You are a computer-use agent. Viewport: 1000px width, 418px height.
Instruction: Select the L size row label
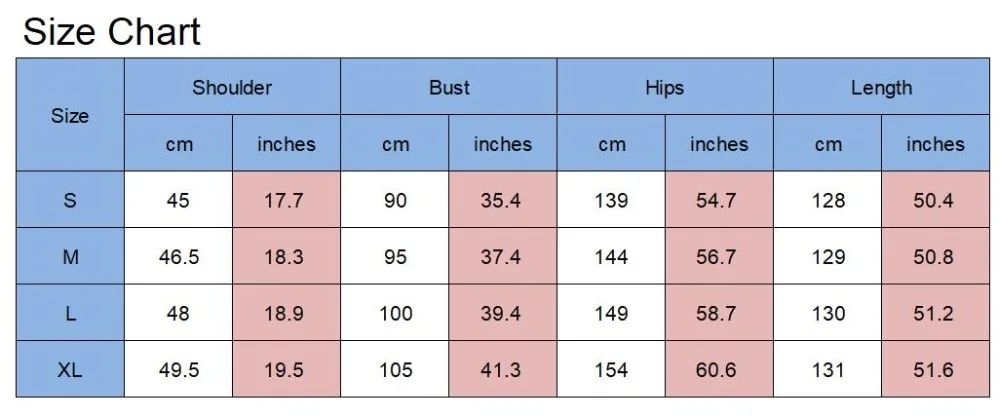point(70,313)
